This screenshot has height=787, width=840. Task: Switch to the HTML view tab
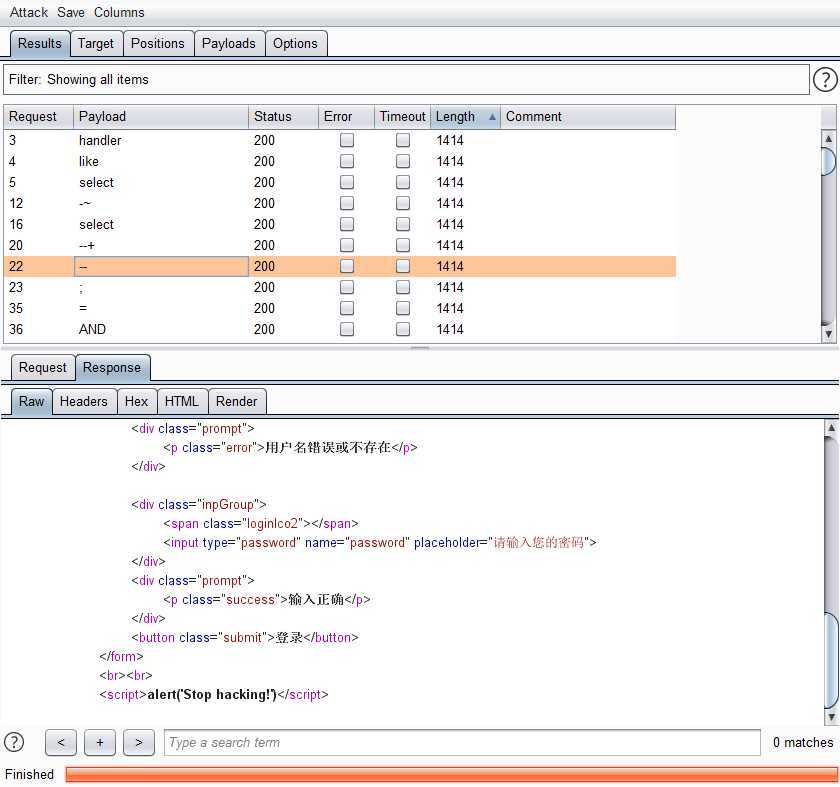tap(182, 401)
